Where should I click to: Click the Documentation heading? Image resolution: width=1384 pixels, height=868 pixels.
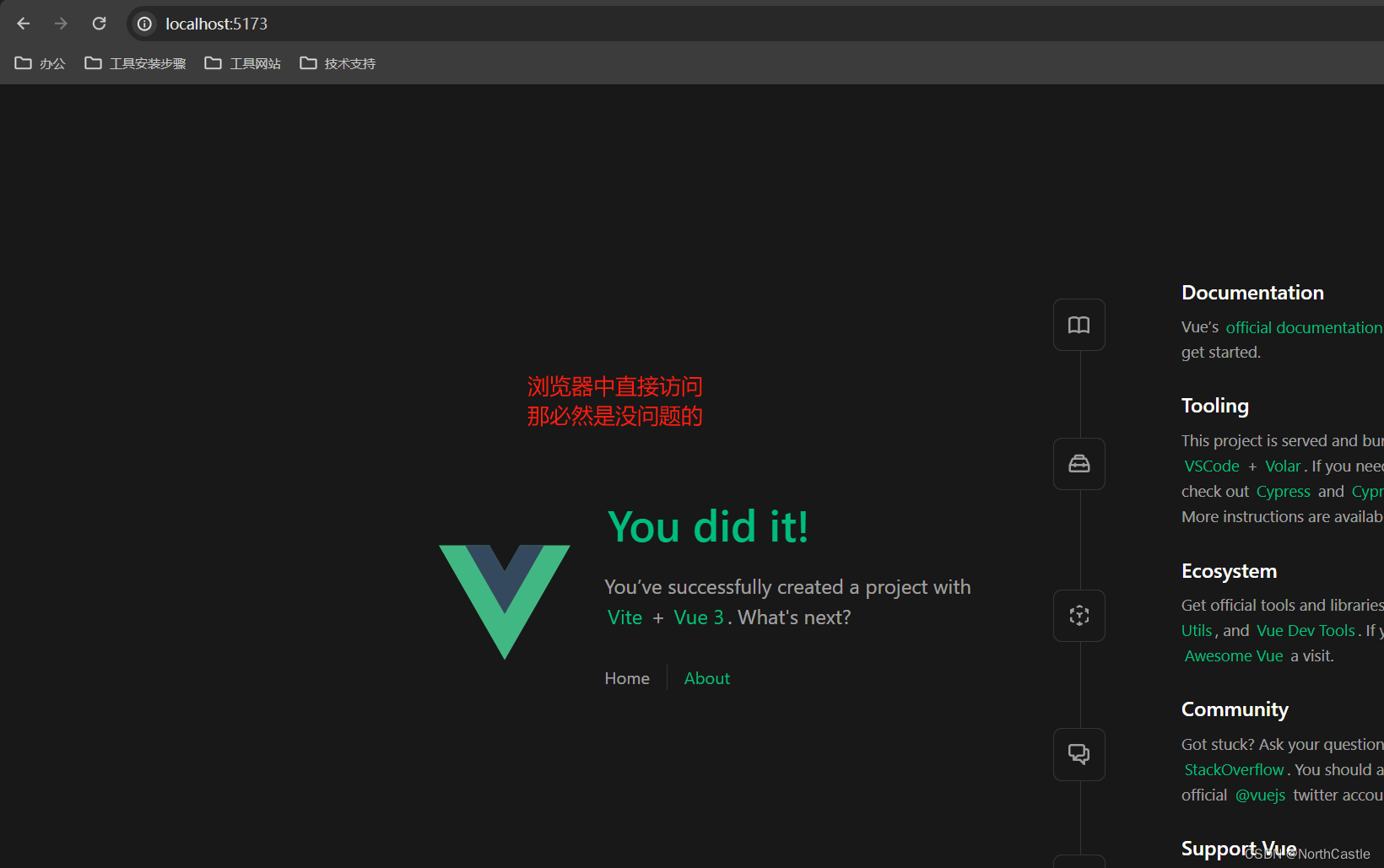[1252, 293]
